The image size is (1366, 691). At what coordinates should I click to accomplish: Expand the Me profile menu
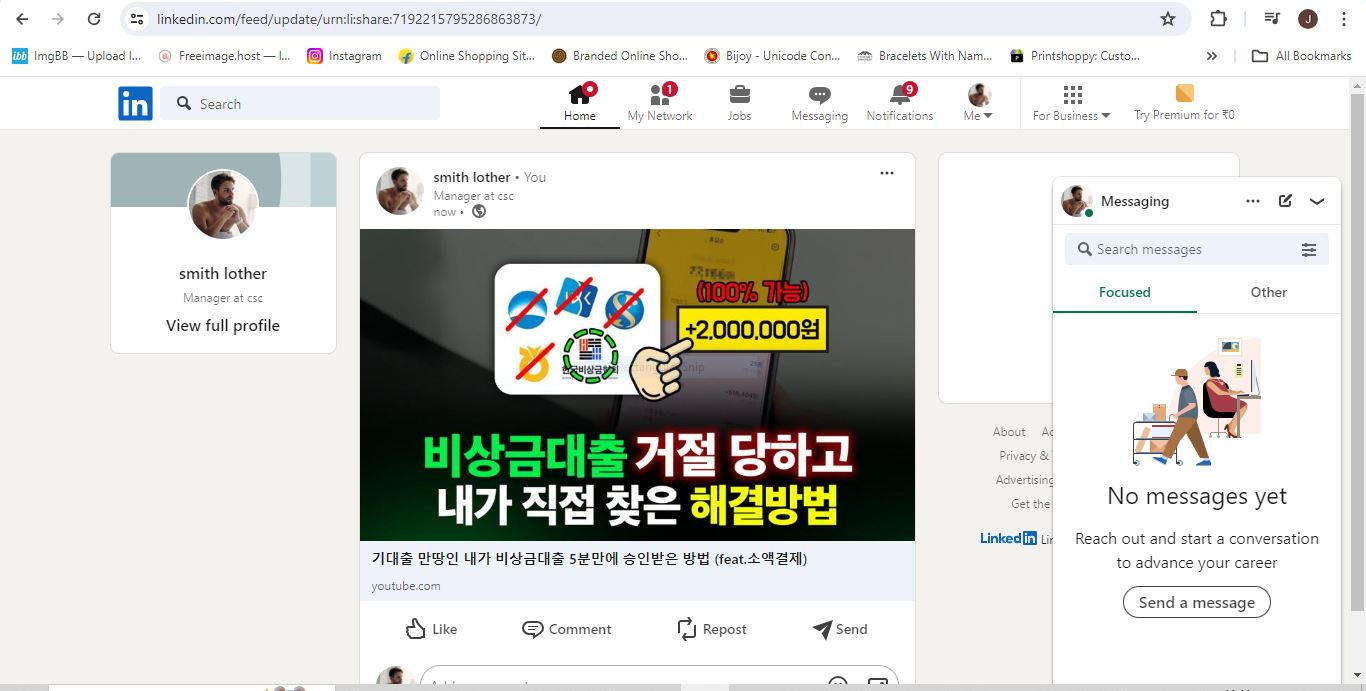pos(979,103)
